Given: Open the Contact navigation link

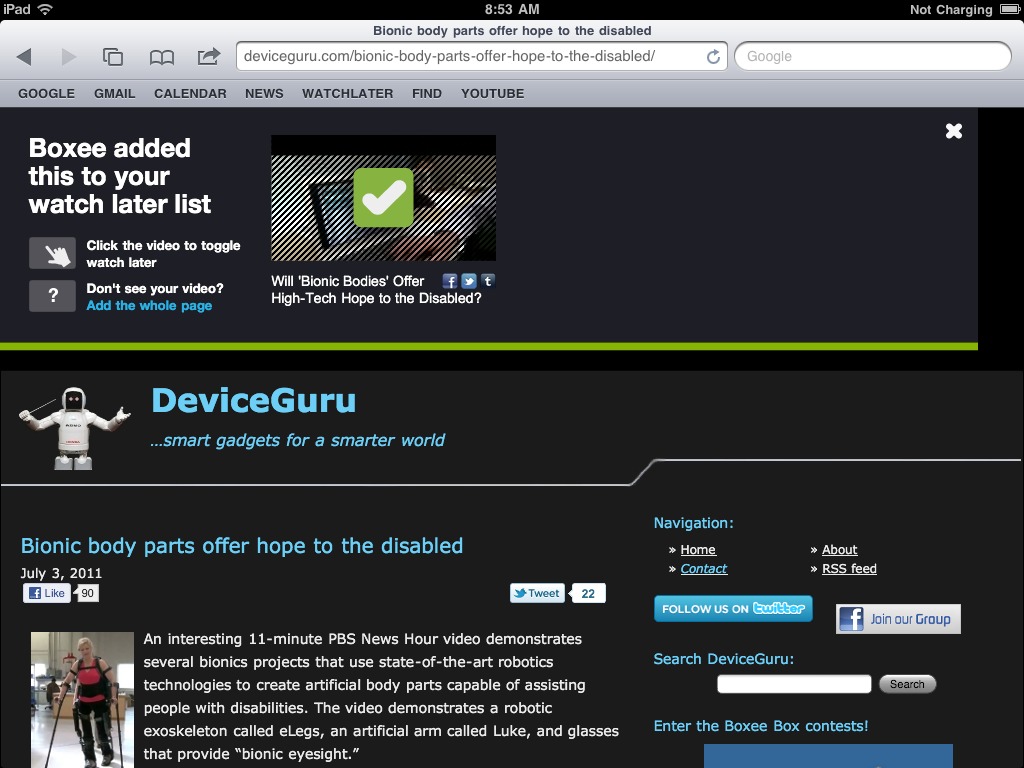Looking at the screenshot, I should (703, 569).
